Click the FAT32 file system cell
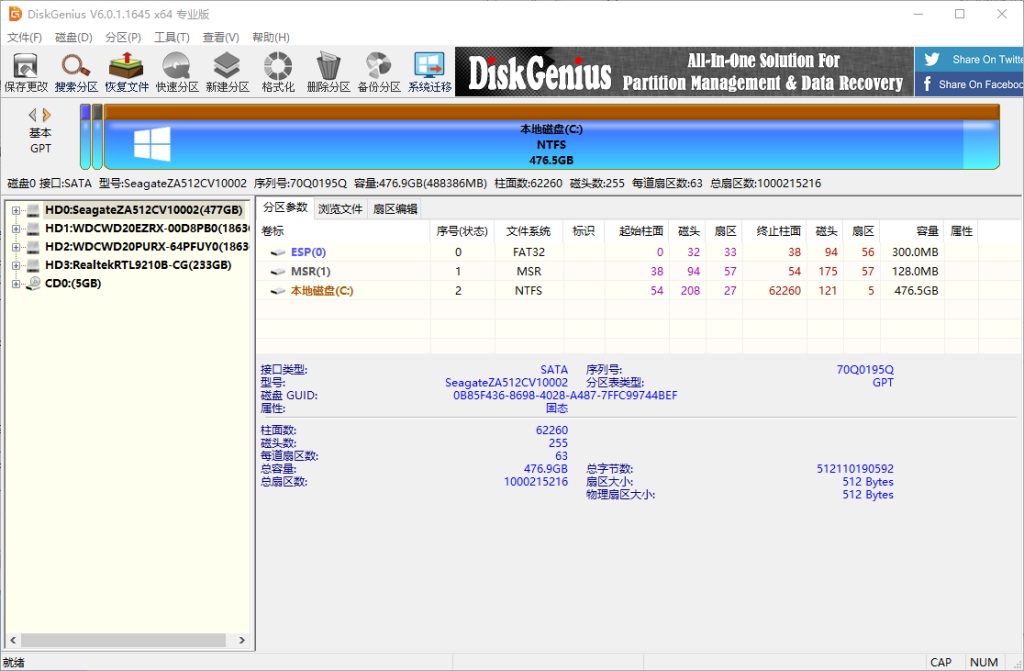This screenshot has width=1024, height=671. pyautogui.click(x=529, y=252)
